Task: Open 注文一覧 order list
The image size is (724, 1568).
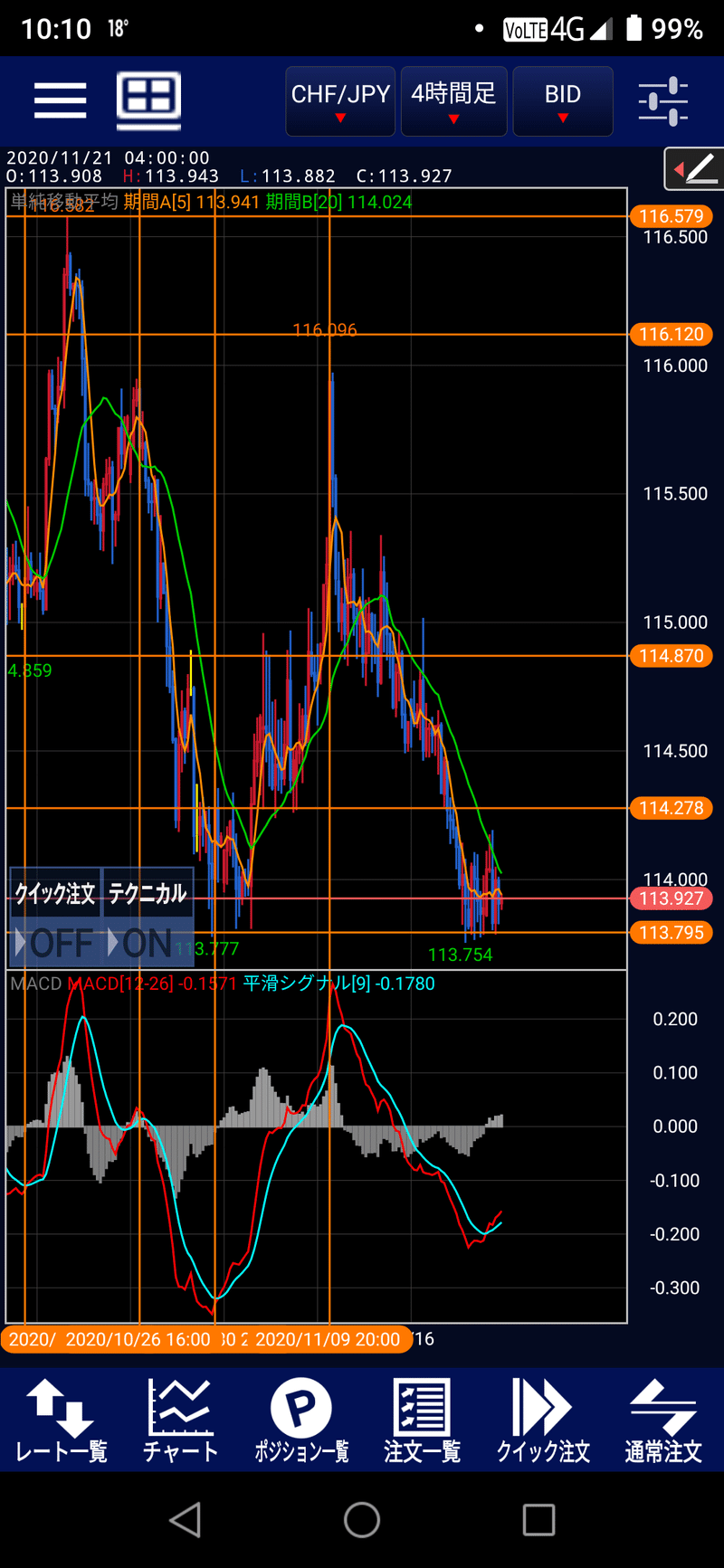Action: pos(422,1421)
